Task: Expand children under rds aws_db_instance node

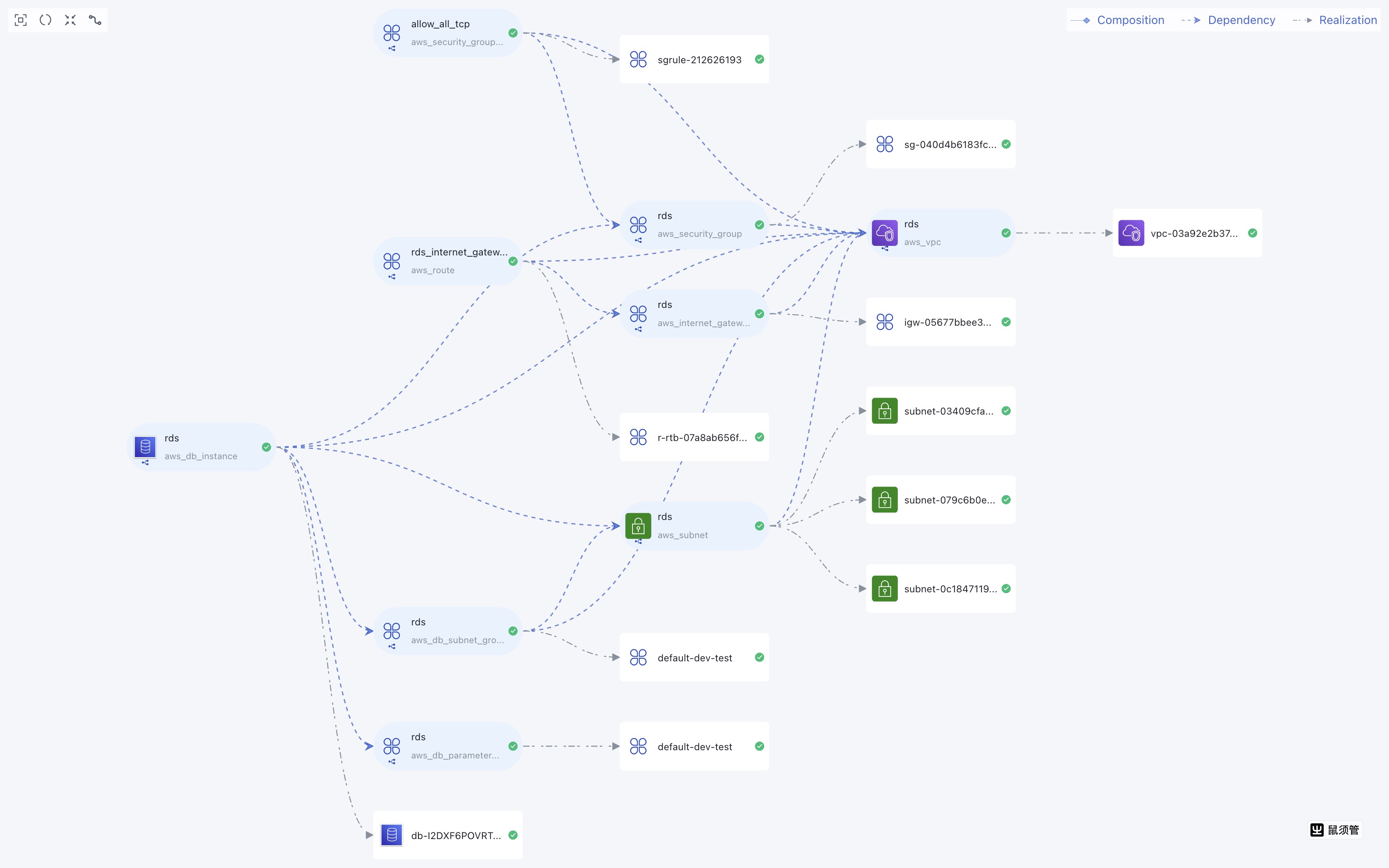Action: [x=145, y=463]
